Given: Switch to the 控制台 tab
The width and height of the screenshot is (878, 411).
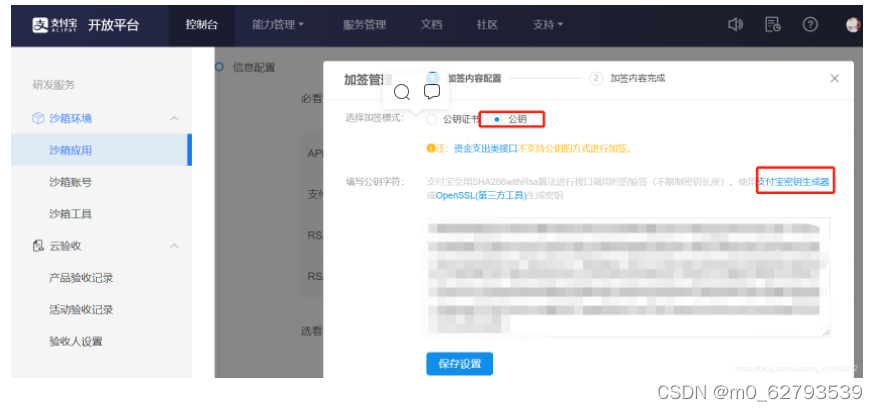Looking at the screenshot, I should (201, 24).
